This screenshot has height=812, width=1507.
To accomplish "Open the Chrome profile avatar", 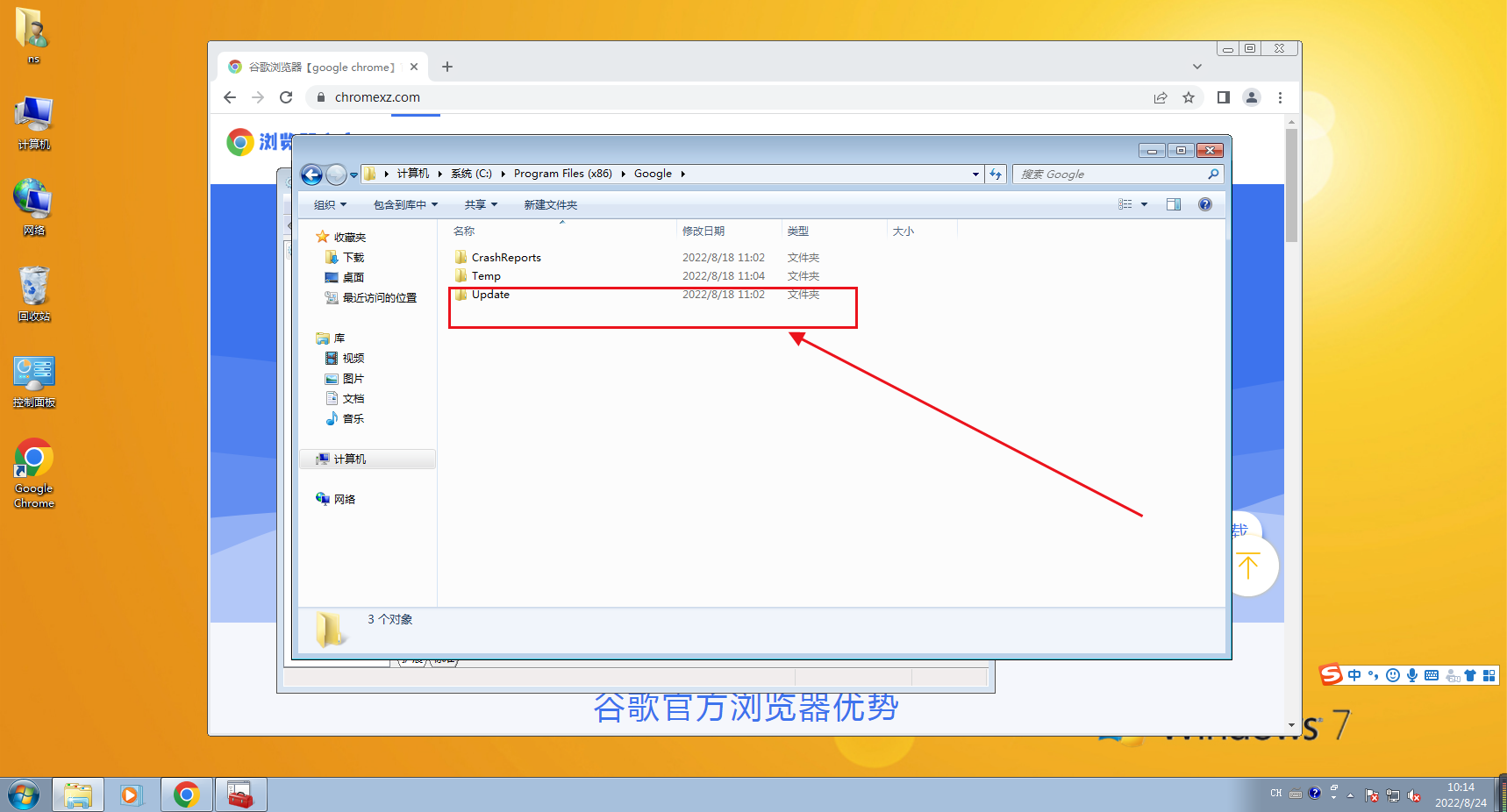I will (1252, 97).
